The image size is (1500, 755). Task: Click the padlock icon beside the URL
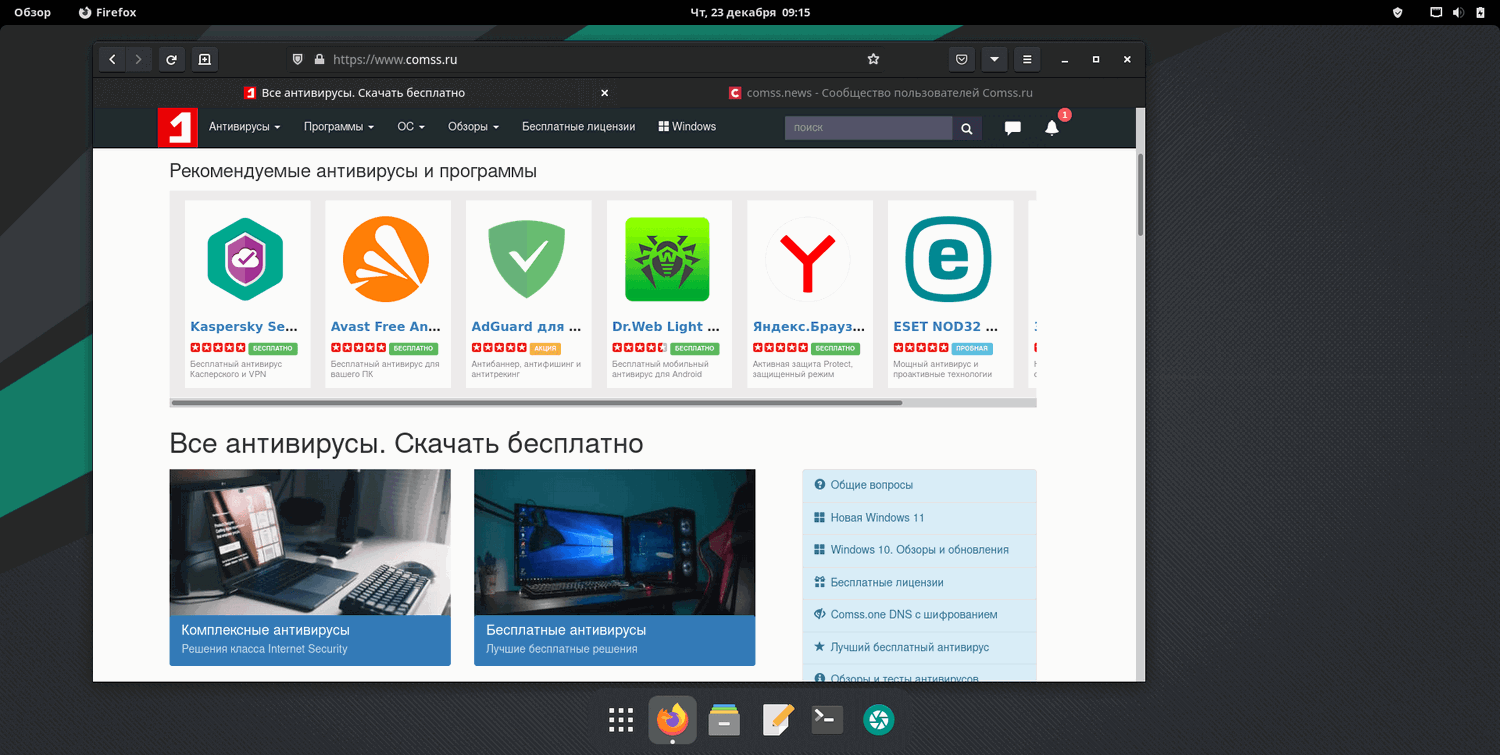click(320, 60)
